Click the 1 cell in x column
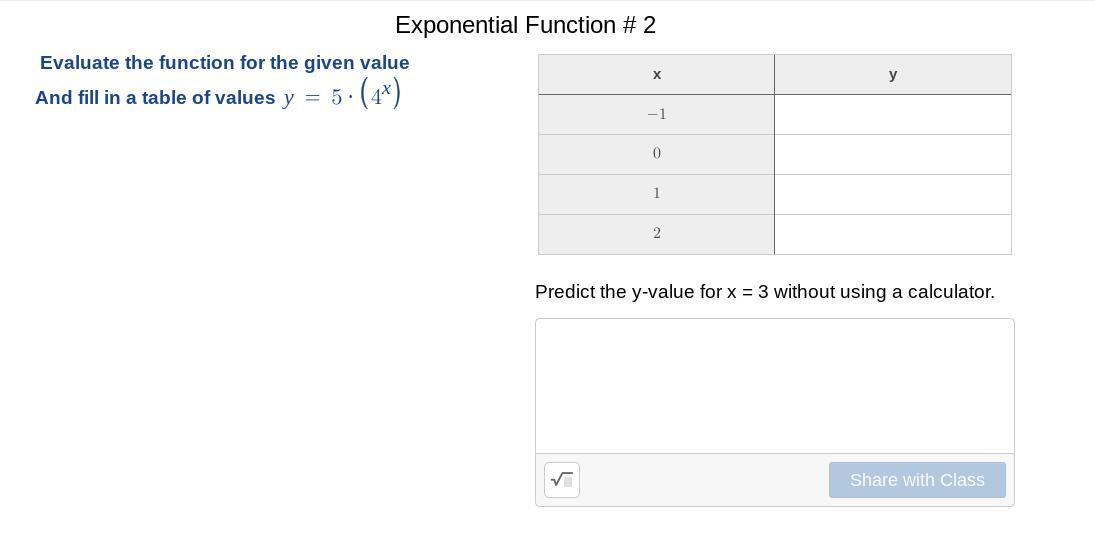1095x559 pixels. coord(656,194)
